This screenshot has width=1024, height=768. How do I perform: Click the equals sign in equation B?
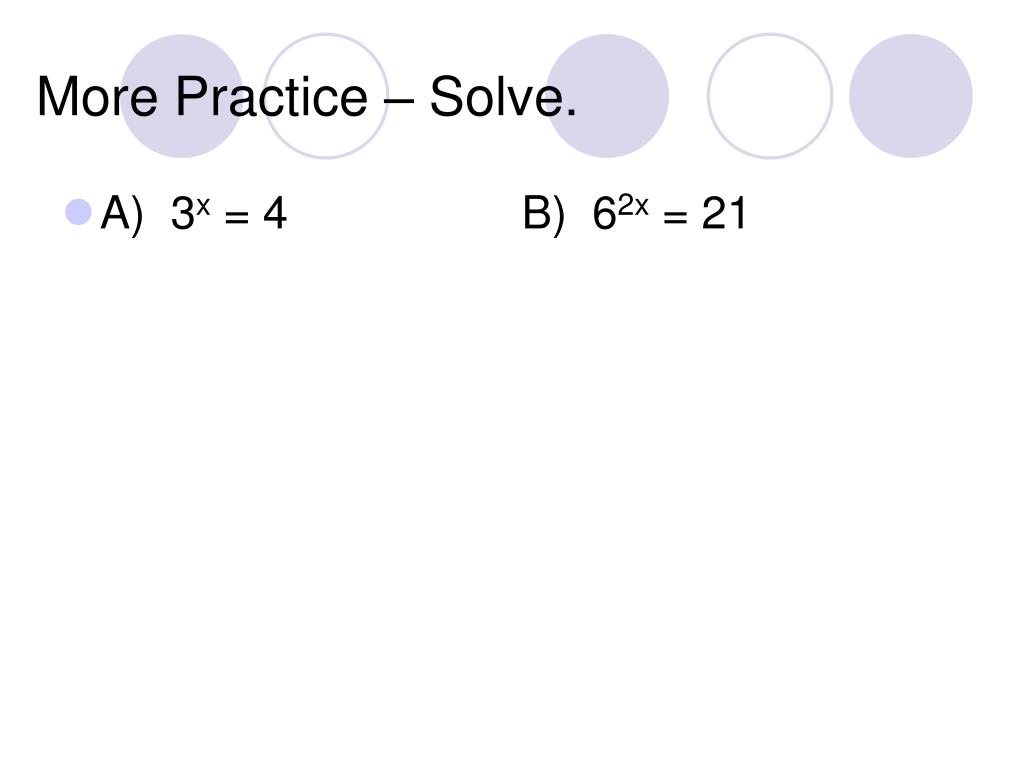tap(675, 217)
